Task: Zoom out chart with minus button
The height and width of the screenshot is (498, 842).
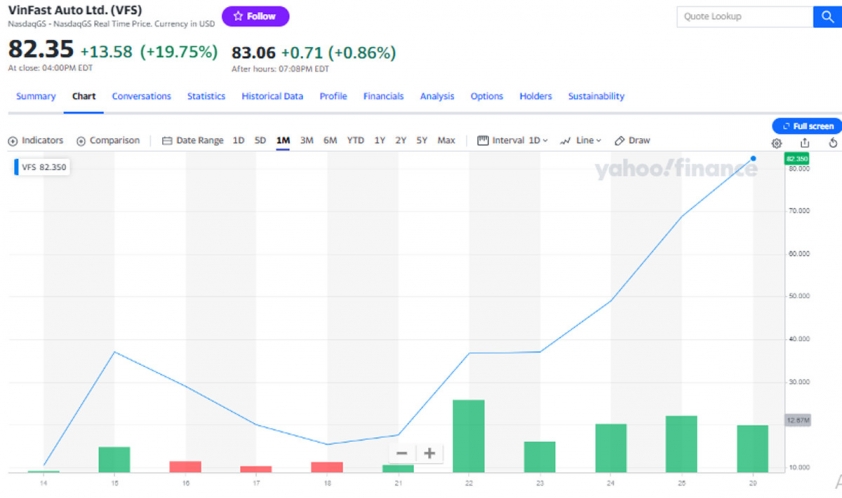Action: (x=402, y=453)
